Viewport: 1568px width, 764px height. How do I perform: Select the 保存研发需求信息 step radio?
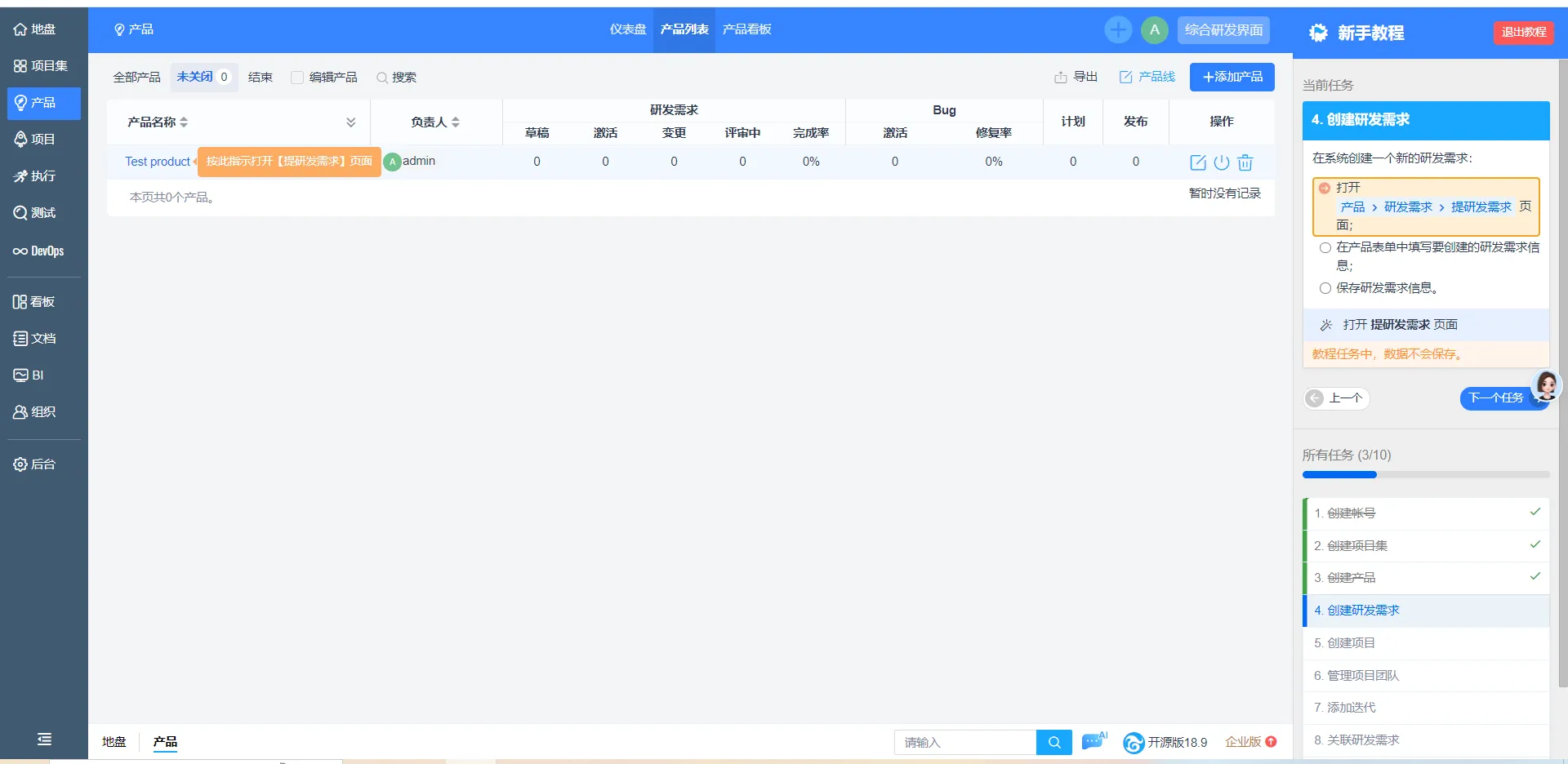click(x=1325, y=288)
